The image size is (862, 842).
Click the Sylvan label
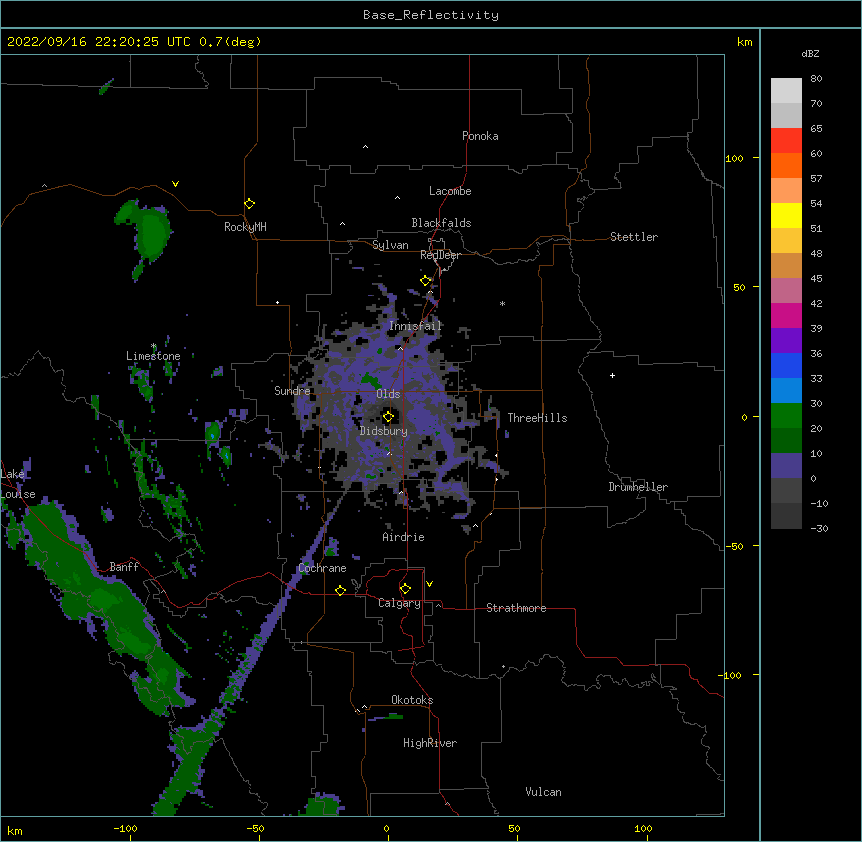[x=390, y=245]
